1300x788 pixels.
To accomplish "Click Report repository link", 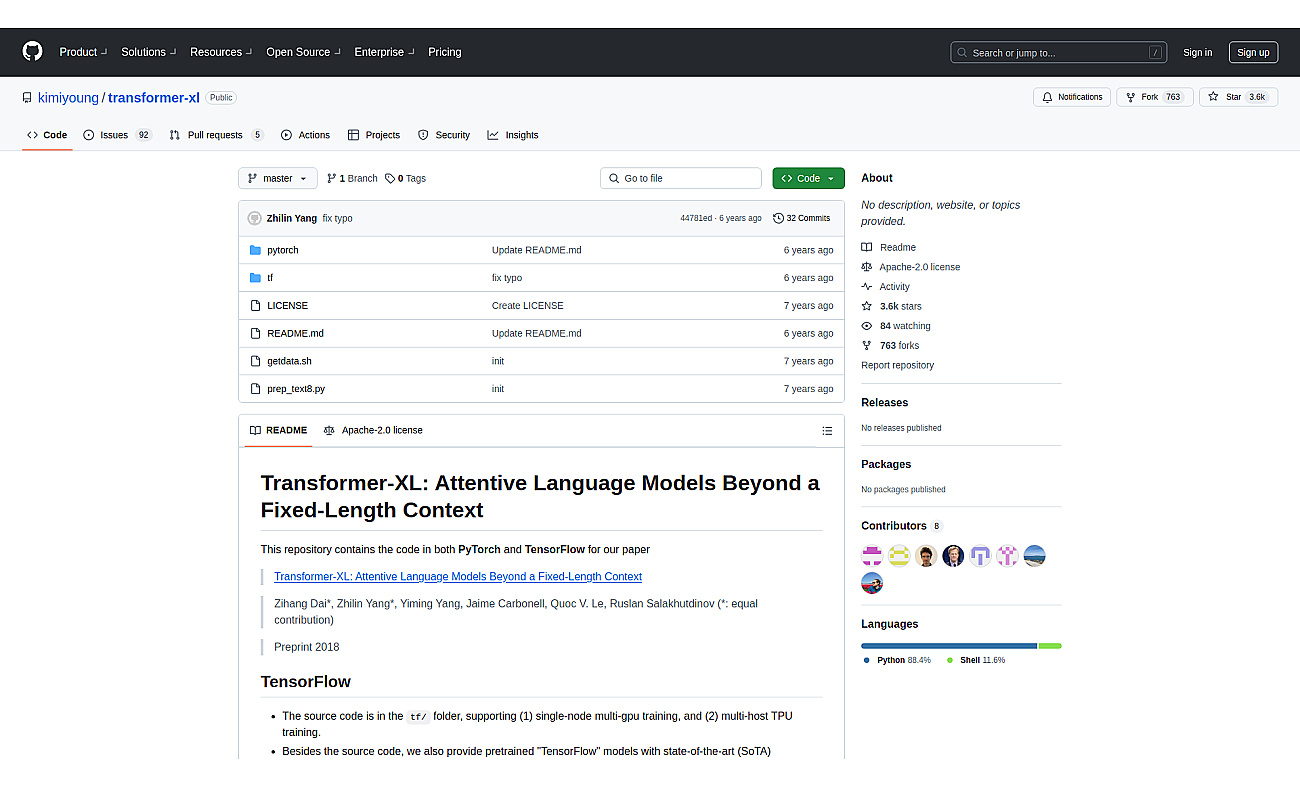I will (x=897, y=365).
